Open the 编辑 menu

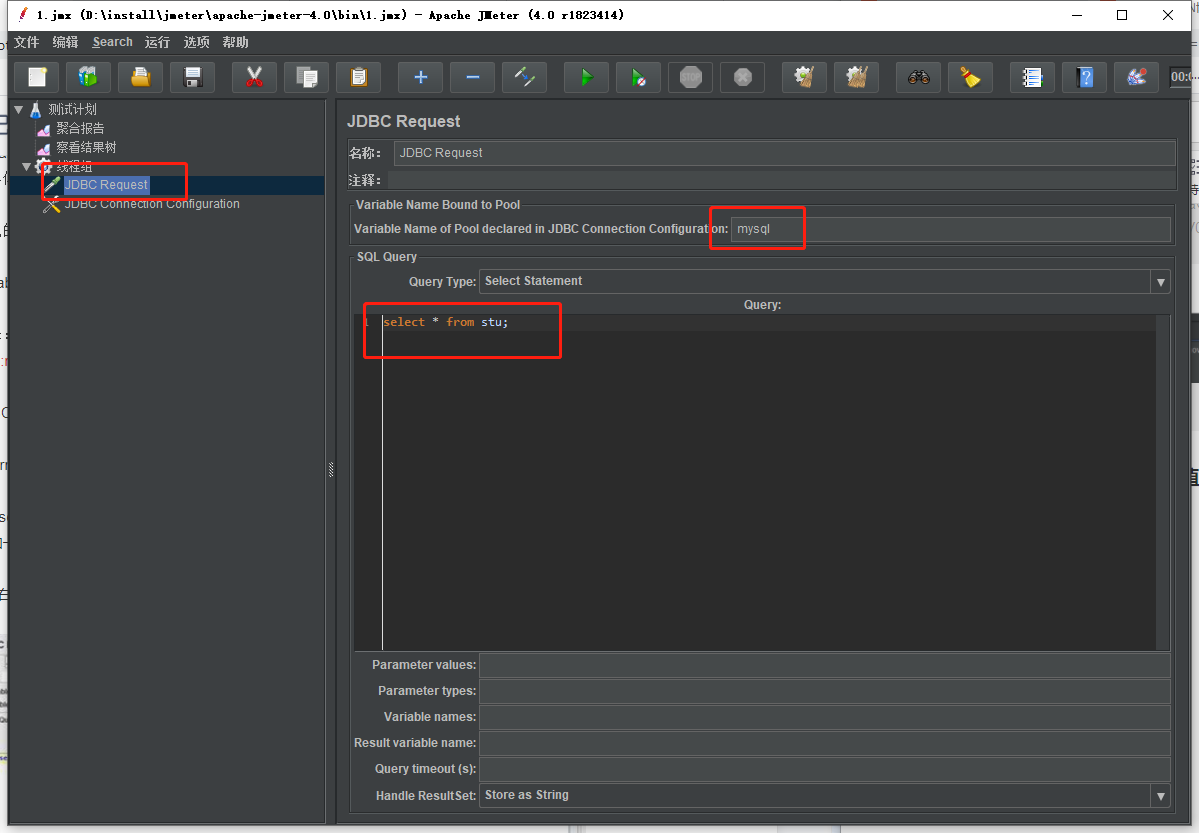click(65, 42)
